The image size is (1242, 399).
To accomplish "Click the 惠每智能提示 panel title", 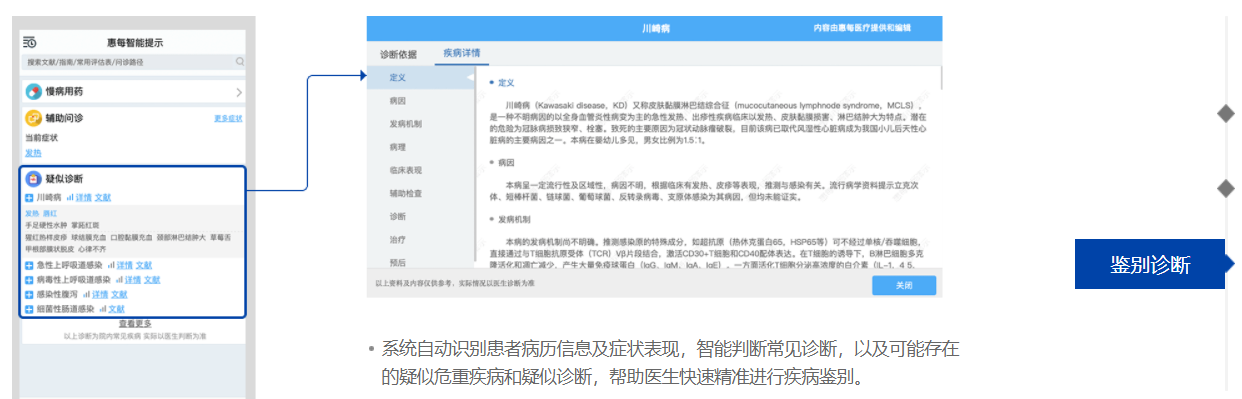I will [x=135, y=42].
